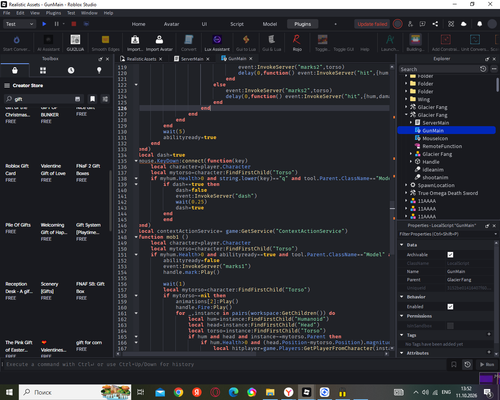Image resolution: width=500 pixels, height=400 pixels.
Task: Open the Toolbox recent clock tab
Action: pos(71,70)
